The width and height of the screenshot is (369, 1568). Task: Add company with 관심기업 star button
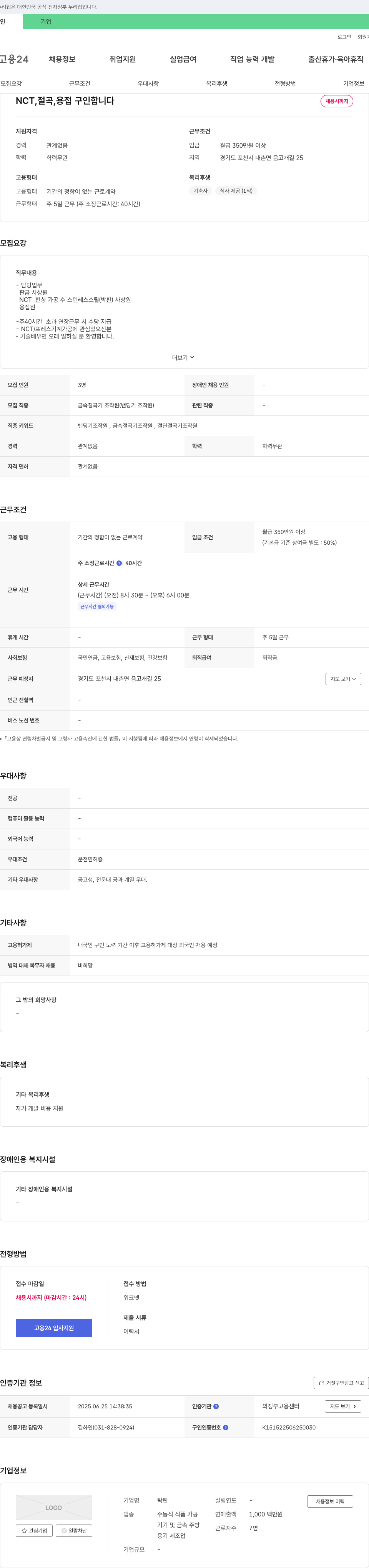[x=34, y=1530]
